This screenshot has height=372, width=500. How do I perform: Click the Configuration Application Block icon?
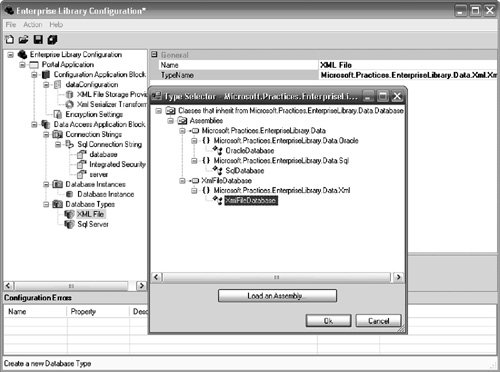pyautogui.click(x=46, y=75)
